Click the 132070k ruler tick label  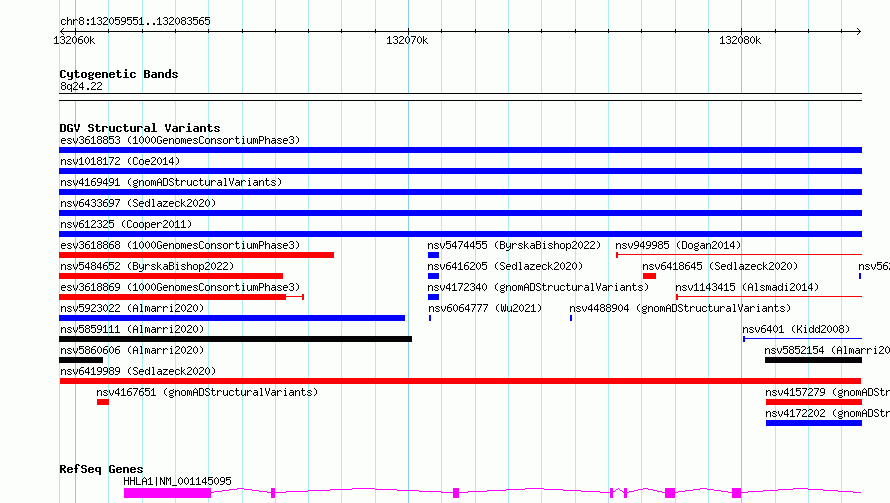coord(407,40)
